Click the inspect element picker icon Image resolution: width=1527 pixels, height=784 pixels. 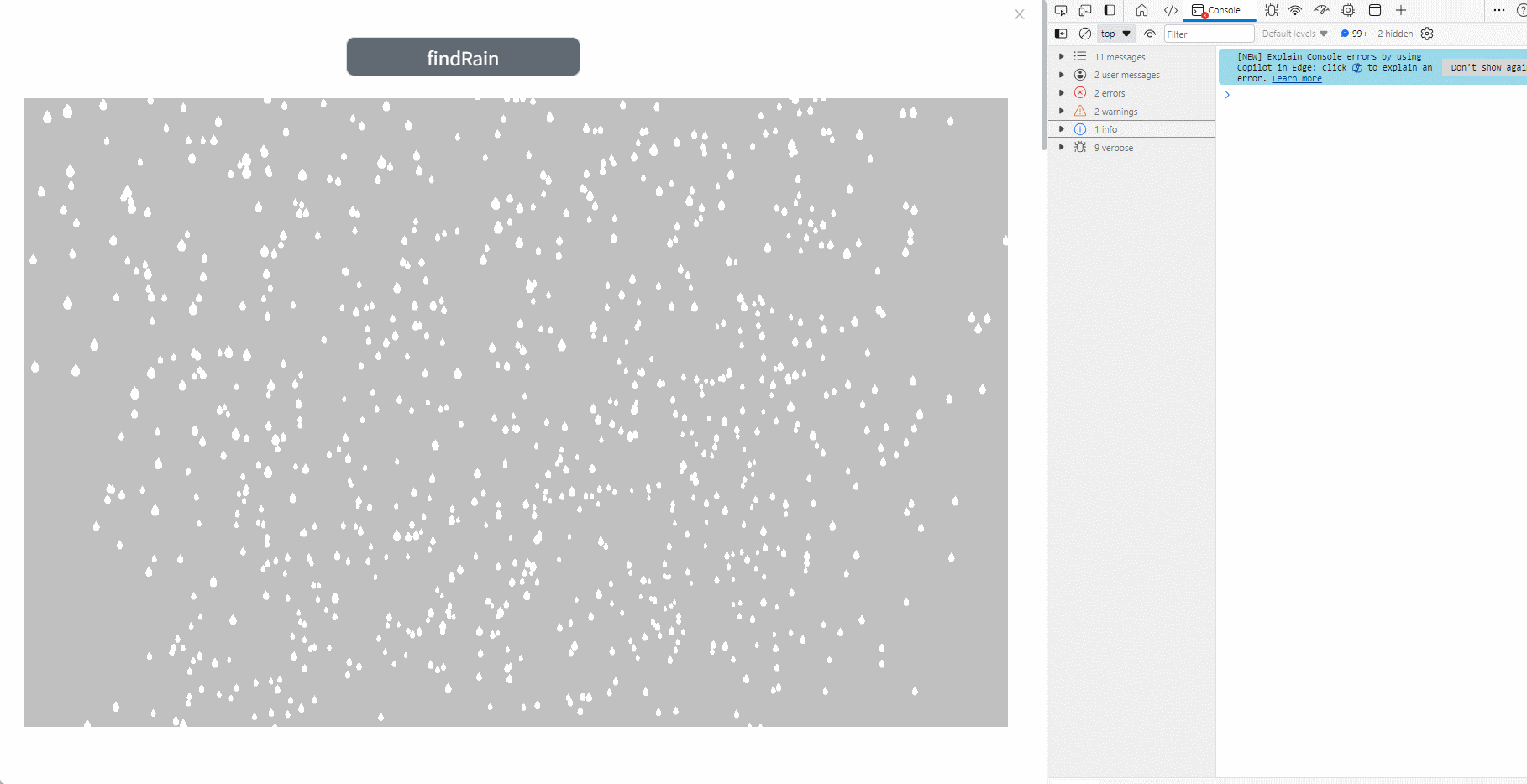1061,11
